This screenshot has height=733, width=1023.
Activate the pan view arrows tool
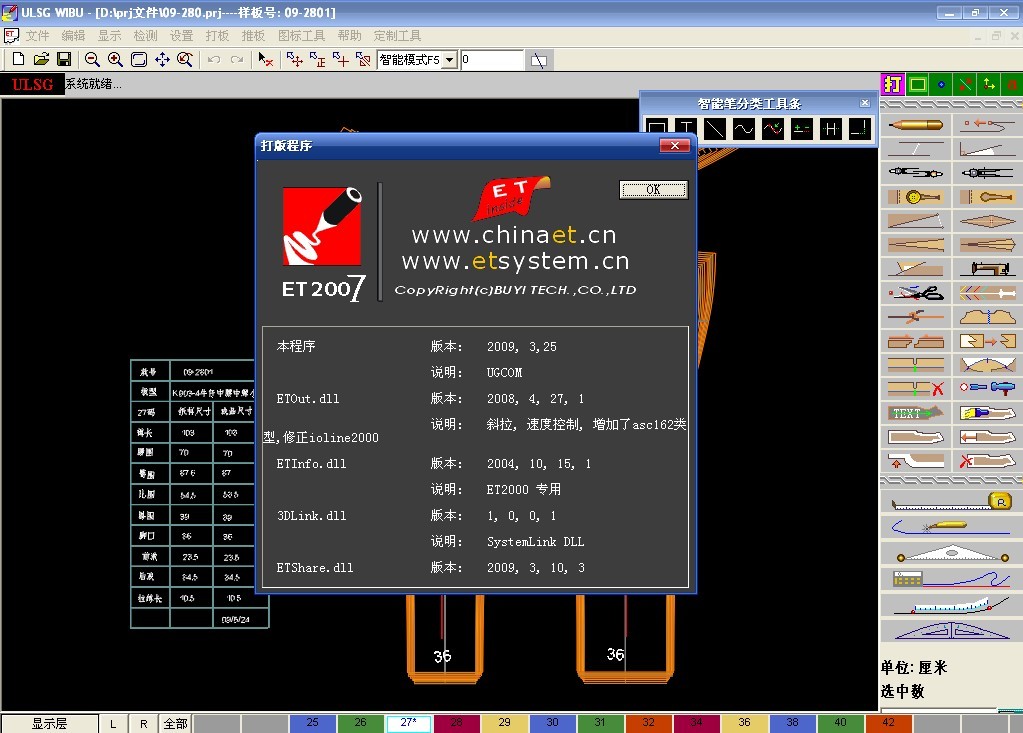(x=162, y=59)
